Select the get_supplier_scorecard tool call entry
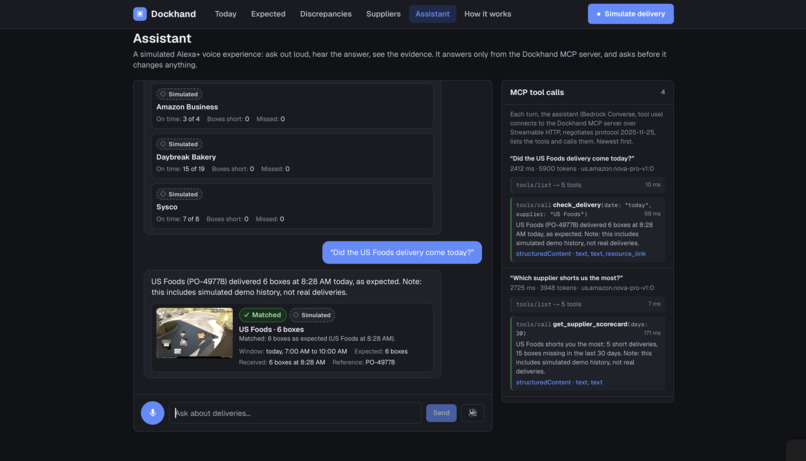The width and height of the screenshot is (806, 461). click(x=588, y=353)
